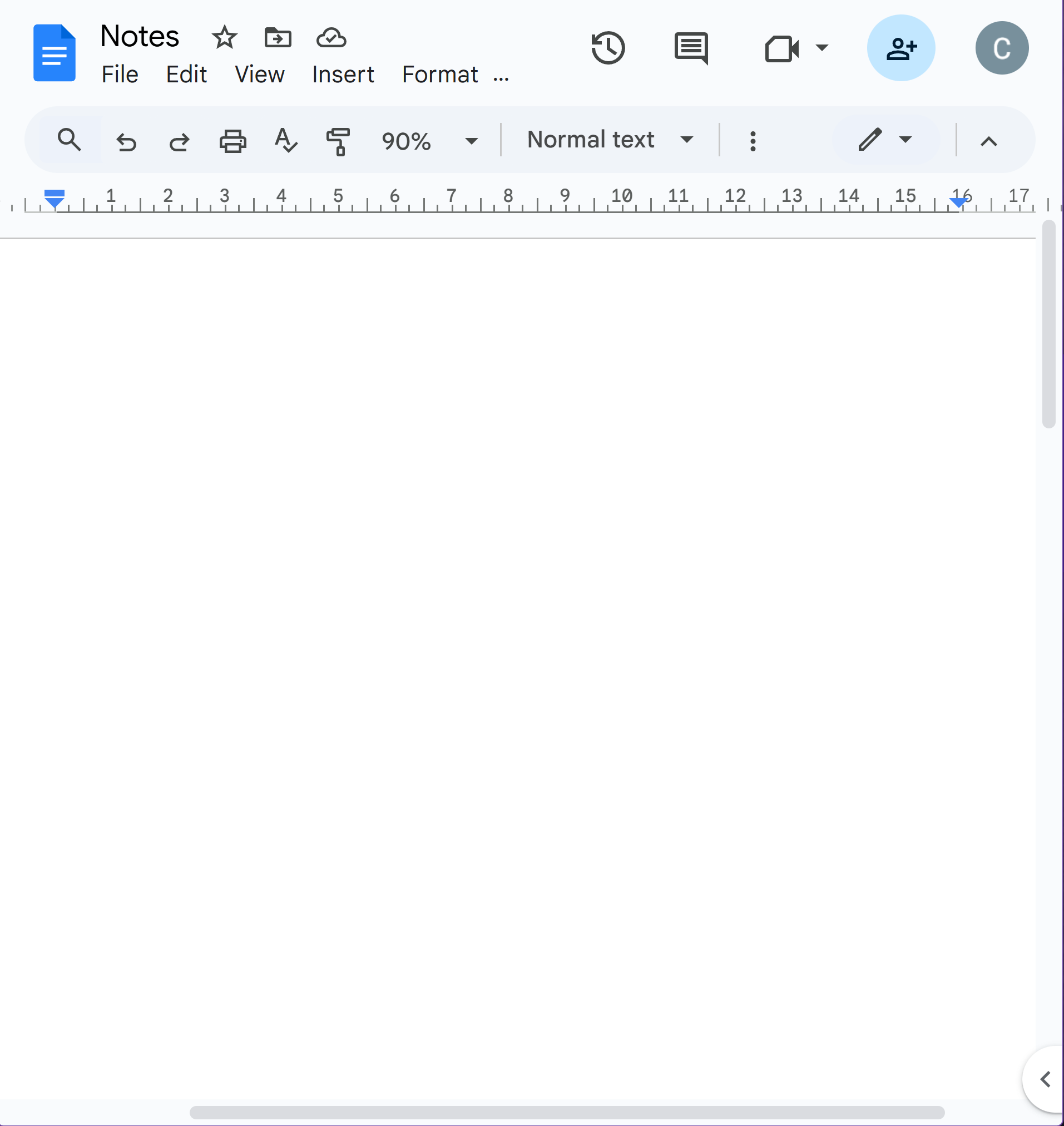Toggle the Paint format tool

[338, 141]
